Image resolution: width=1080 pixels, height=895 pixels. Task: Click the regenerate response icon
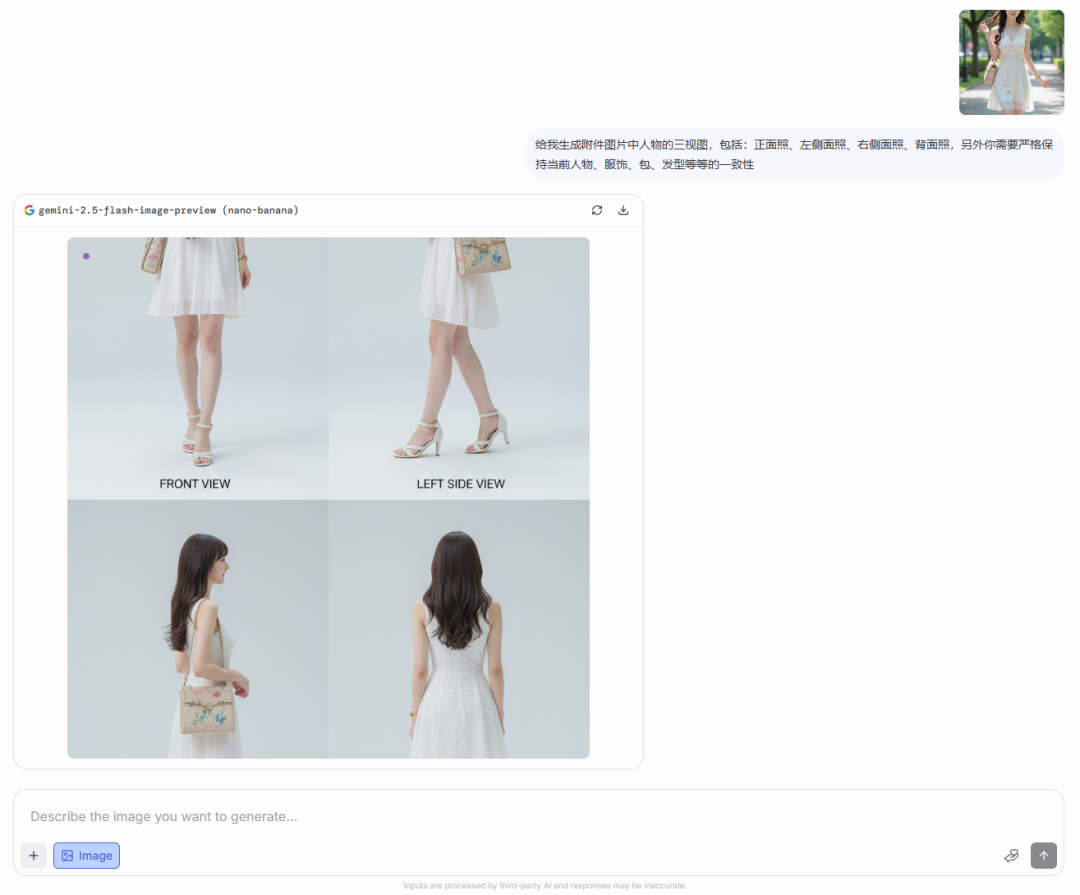click(597, 210)
